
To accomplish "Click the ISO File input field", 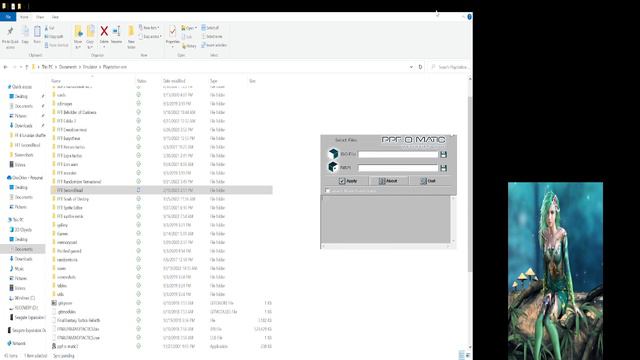I will (398, 155).
